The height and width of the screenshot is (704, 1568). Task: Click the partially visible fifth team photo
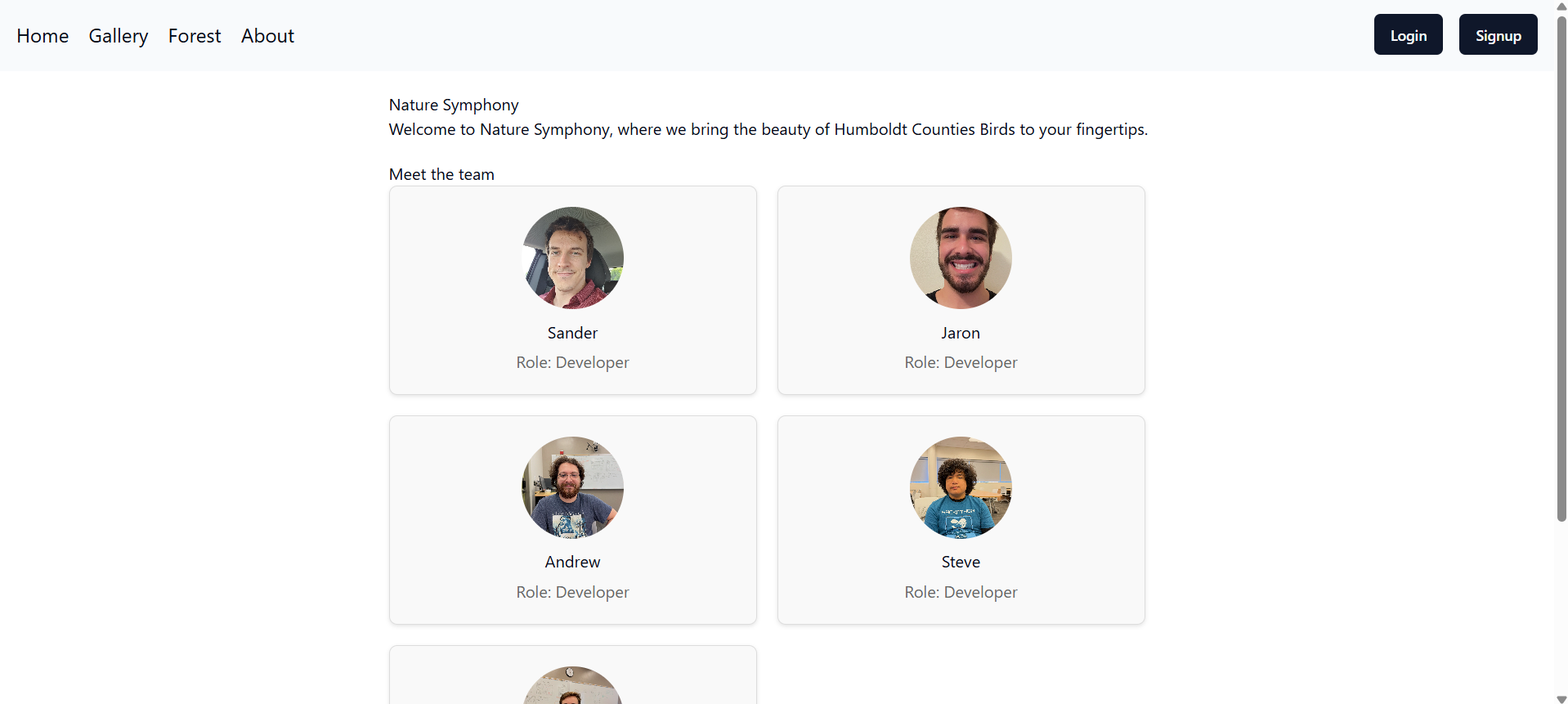(572, 685)
